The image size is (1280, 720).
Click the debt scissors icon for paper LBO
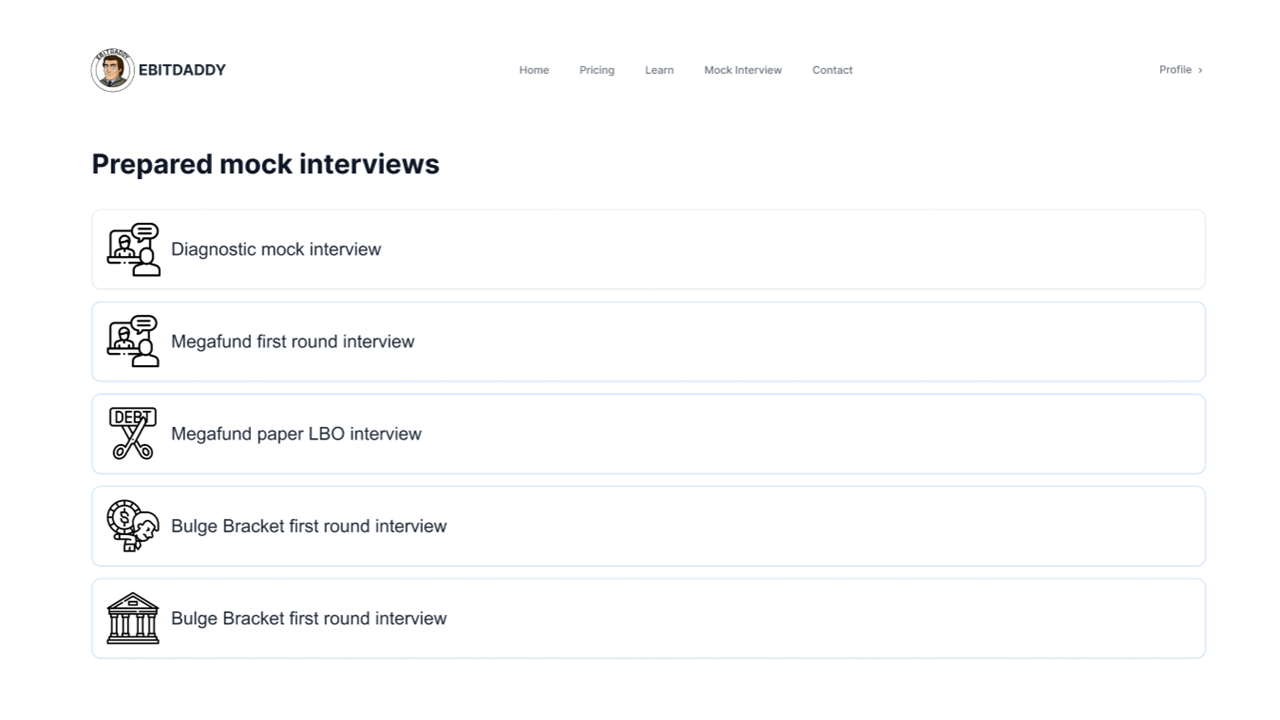click(x=133, y=434)
